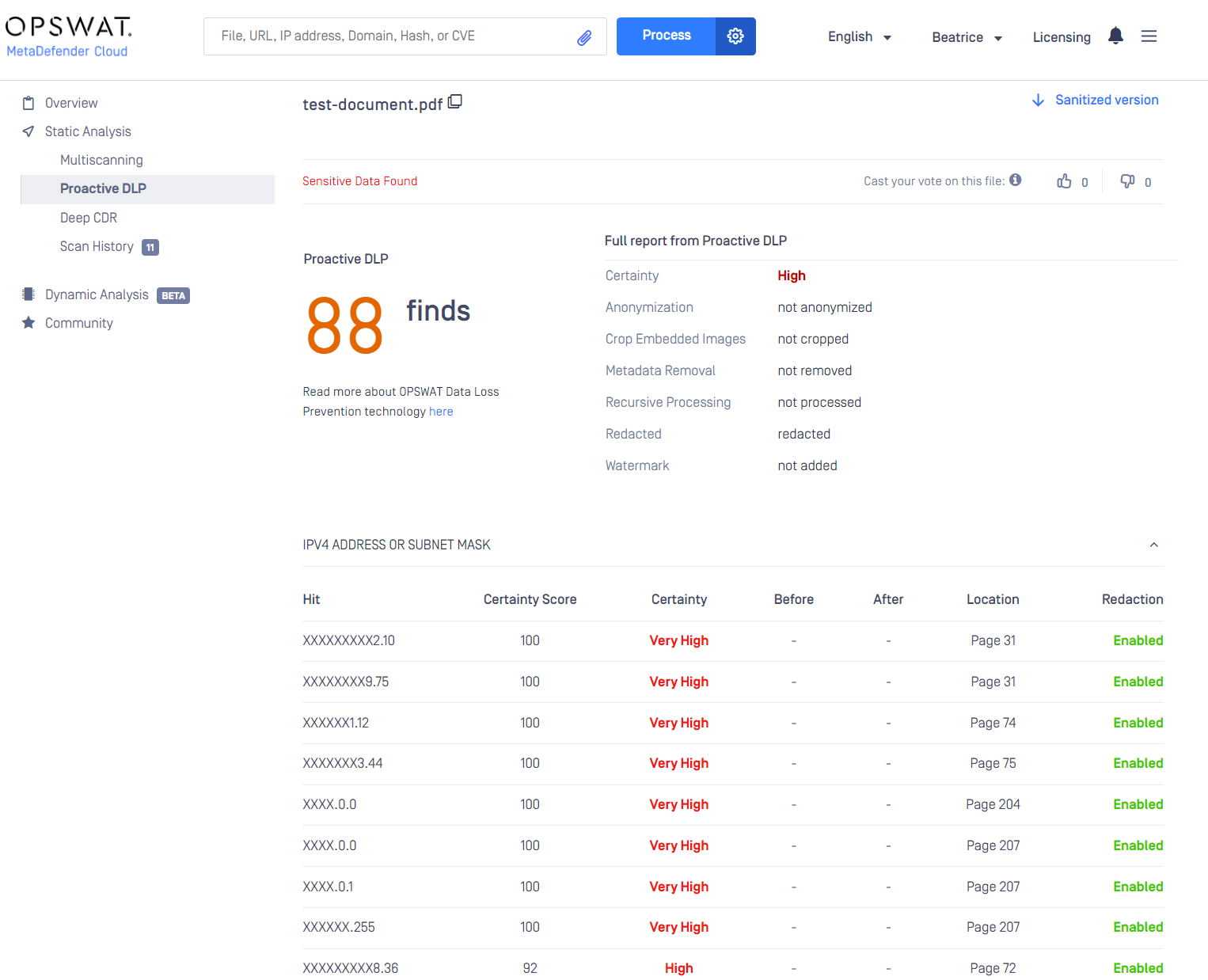Click the Scan History count badge 11

[x=150, y=247]
